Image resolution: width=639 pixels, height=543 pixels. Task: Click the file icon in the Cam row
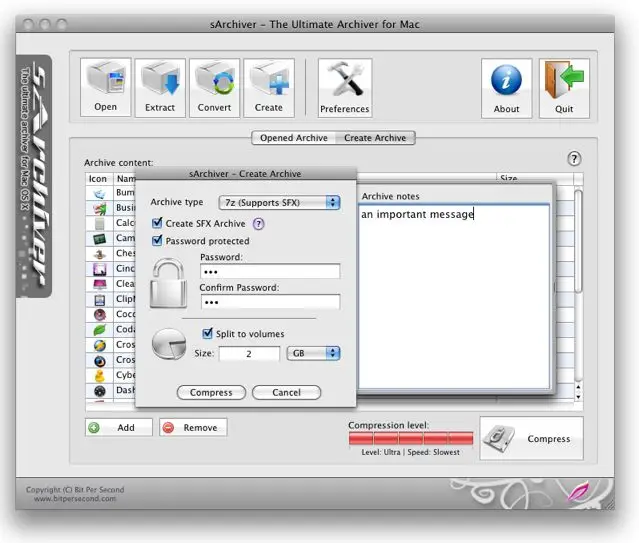[99, 238]
